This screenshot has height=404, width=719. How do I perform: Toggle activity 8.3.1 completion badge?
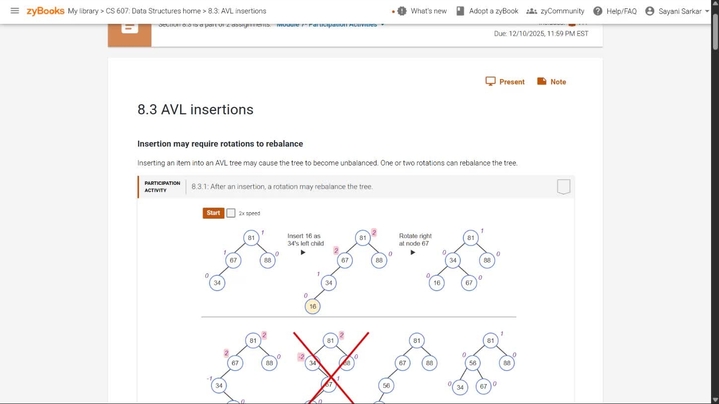click(x=564, y=187)
